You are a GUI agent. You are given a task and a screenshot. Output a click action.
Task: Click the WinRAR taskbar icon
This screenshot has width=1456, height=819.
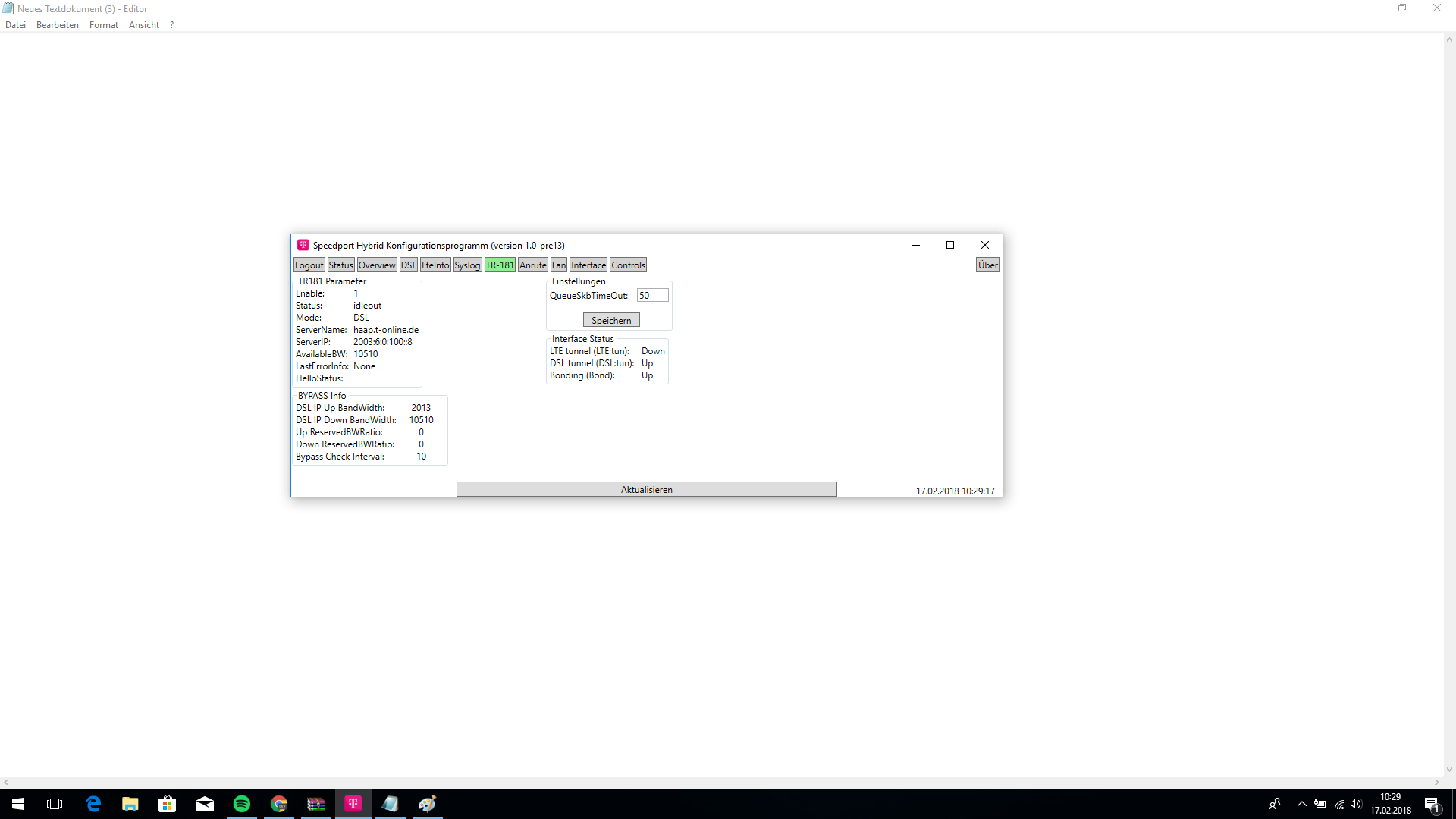pyautogui.click(x=316, y=804)
